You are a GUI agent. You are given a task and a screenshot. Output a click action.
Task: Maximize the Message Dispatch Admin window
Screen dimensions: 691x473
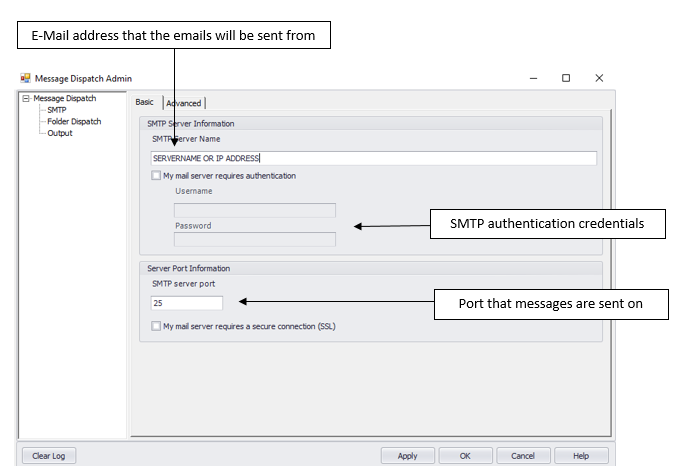pos(566,78)
